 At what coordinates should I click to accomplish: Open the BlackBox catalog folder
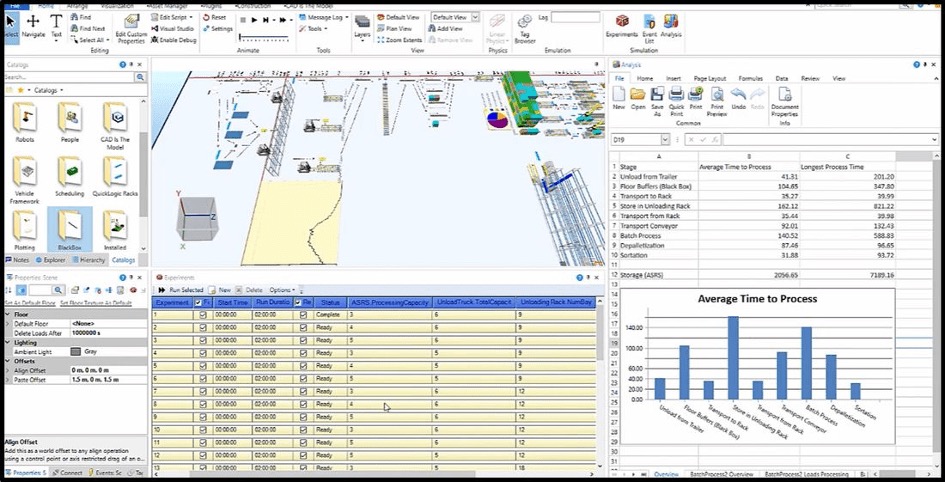tap(70, 230)
